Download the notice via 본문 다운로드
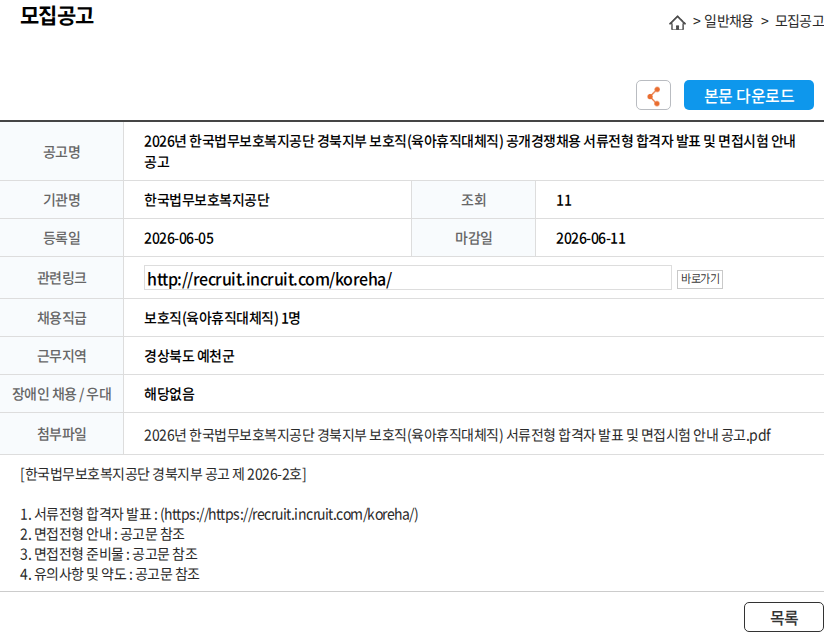This screenshot has width=824, height=632. 748,95
